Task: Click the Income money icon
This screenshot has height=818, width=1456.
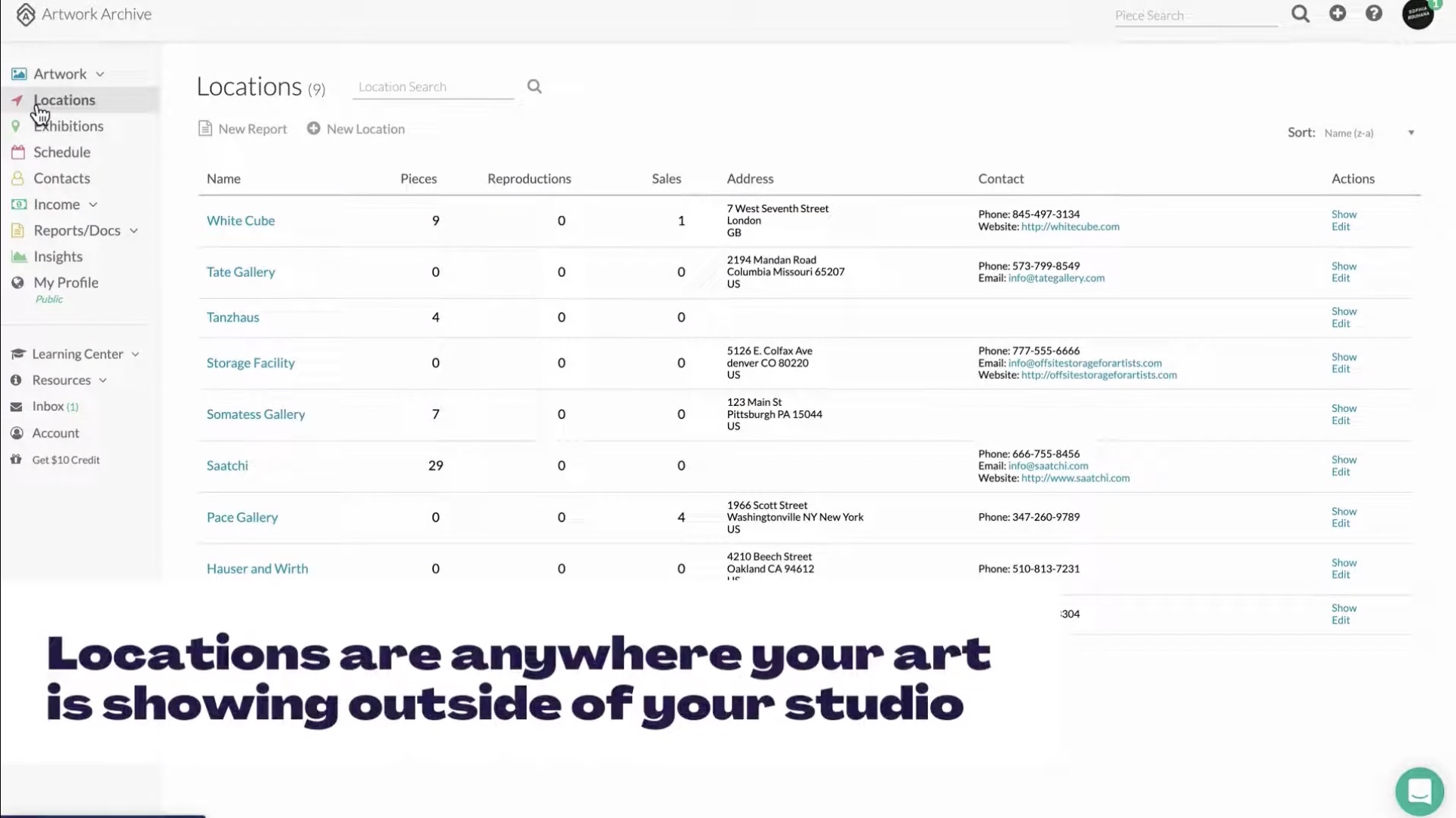Action: 19,204
